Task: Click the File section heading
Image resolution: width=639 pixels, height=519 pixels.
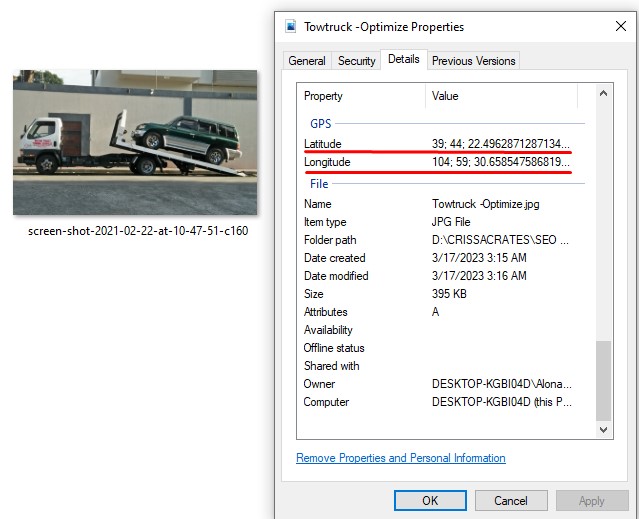Action: 319,184
